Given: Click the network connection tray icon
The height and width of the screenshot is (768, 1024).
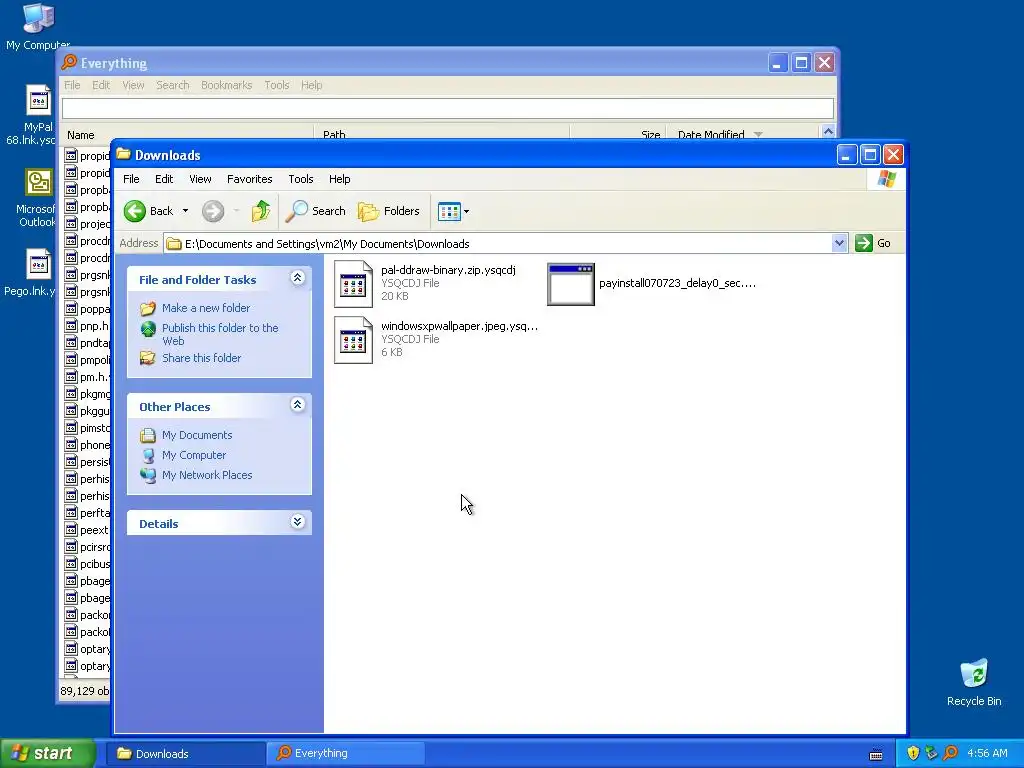Looking at the screenshot, I should (932, 754).
